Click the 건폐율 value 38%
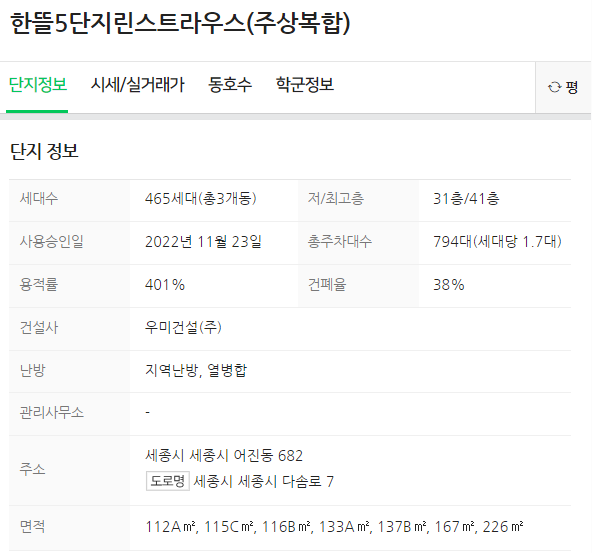This screenshot has width=592, height=553. [x=449, y=285]
